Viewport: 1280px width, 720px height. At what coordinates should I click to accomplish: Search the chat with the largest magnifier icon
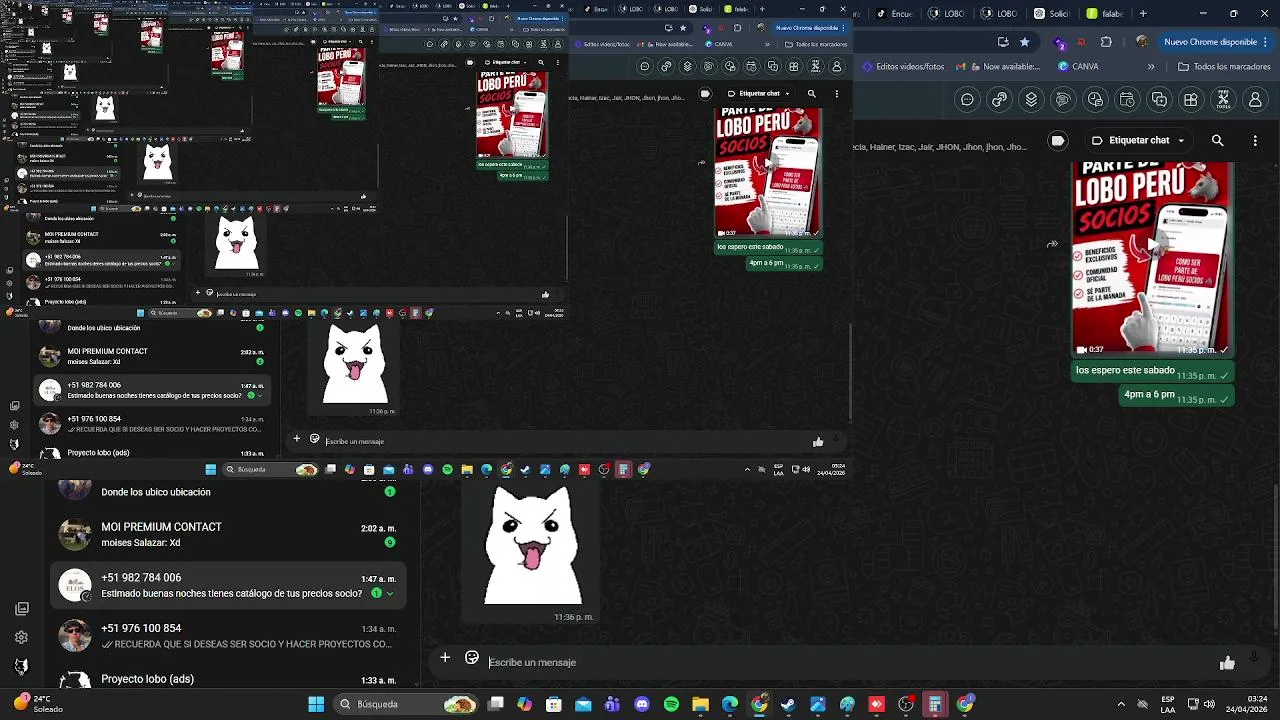(x=1217, y=141)
